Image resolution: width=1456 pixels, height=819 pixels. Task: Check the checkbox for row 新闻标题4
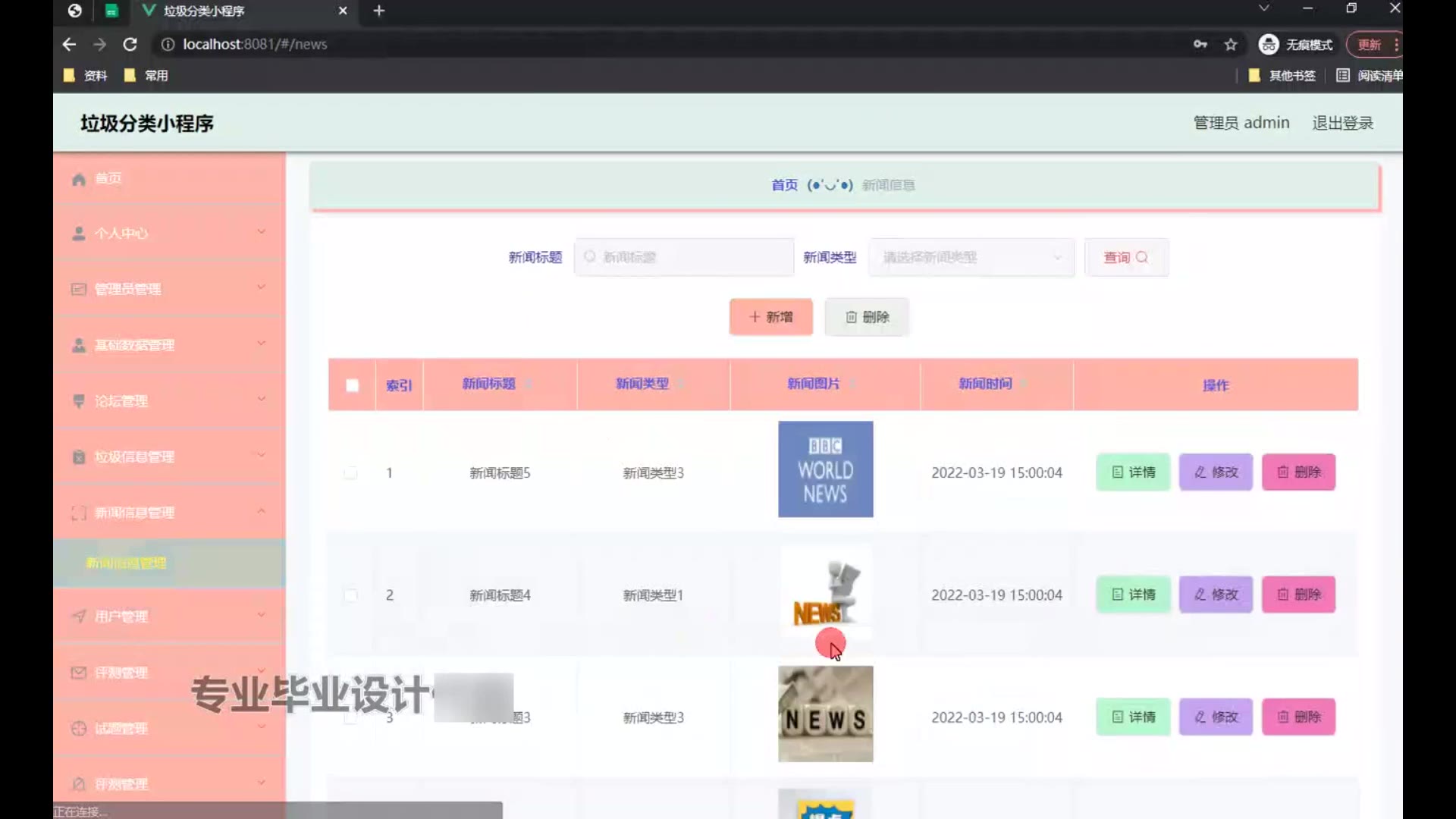point(350,595)
